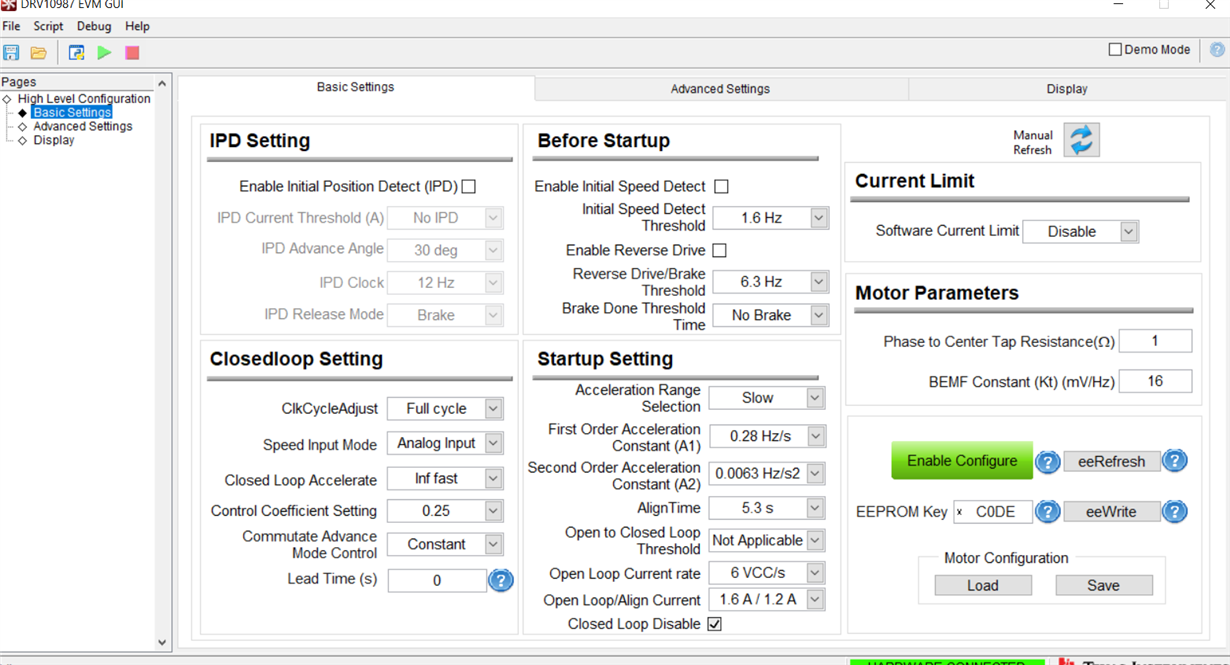Open Speed Input Mode dropdown
1230x665 pixels.
pyautogui.click(x=445, y=443)
